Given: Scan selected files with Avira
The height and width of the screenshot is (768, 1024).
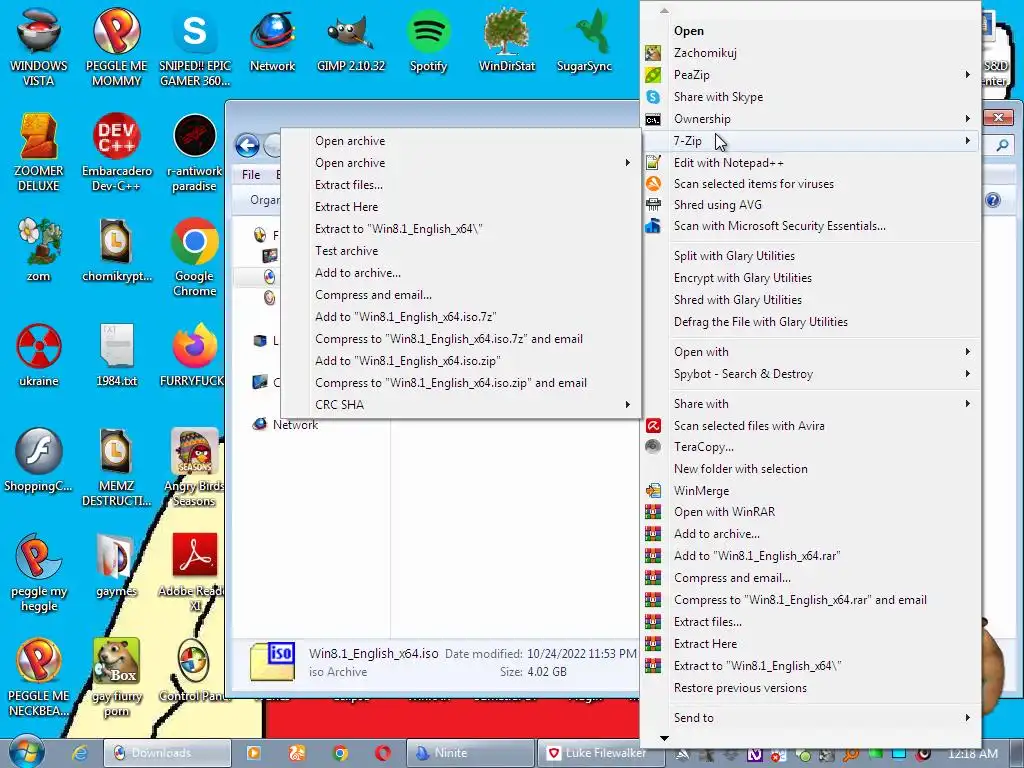Looking at the screenshot, I should point(749,426).
